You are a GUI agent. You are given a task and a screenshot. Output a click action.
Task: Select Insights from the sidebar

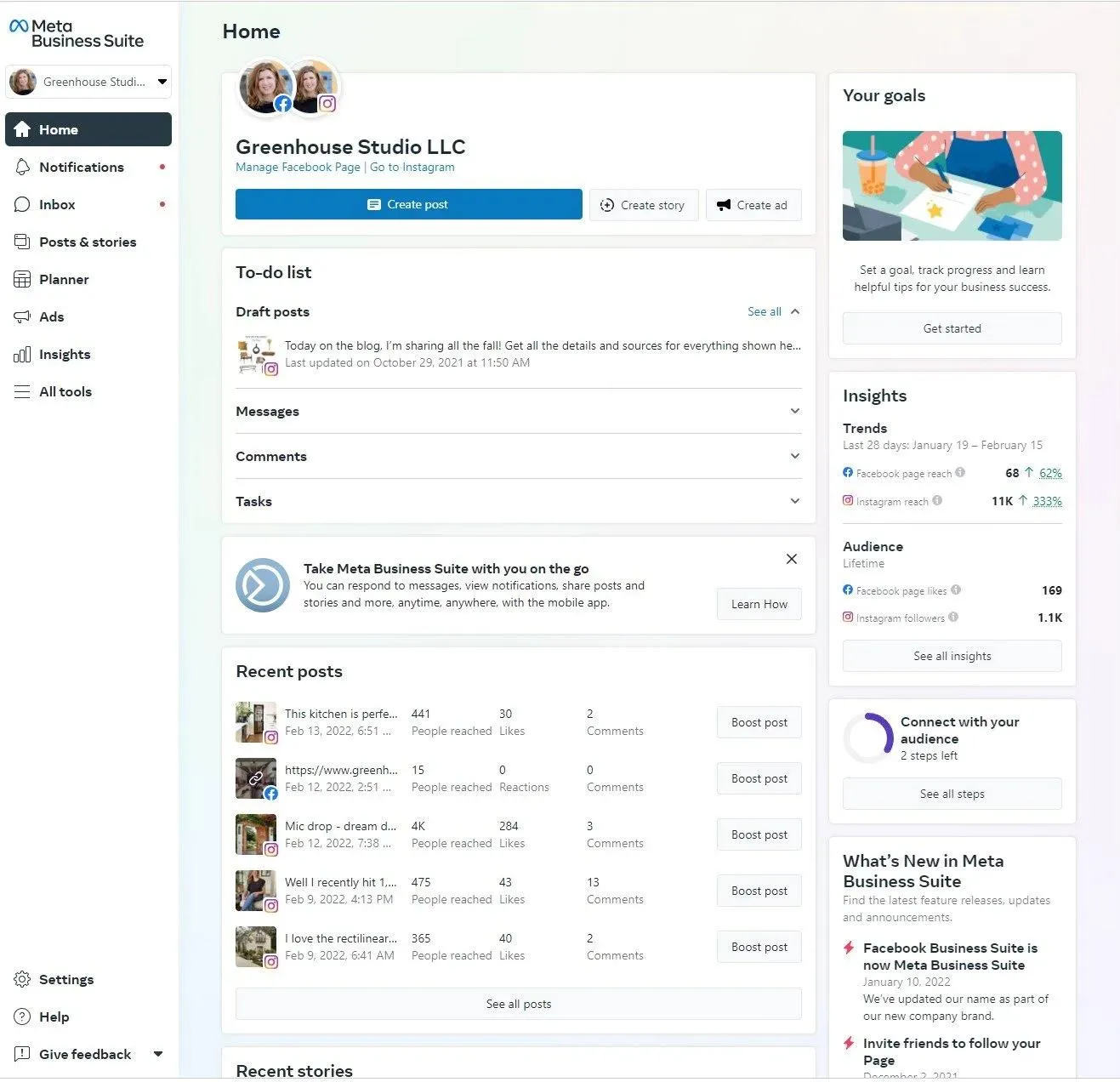pyautogui.click(x=88, y=354)
